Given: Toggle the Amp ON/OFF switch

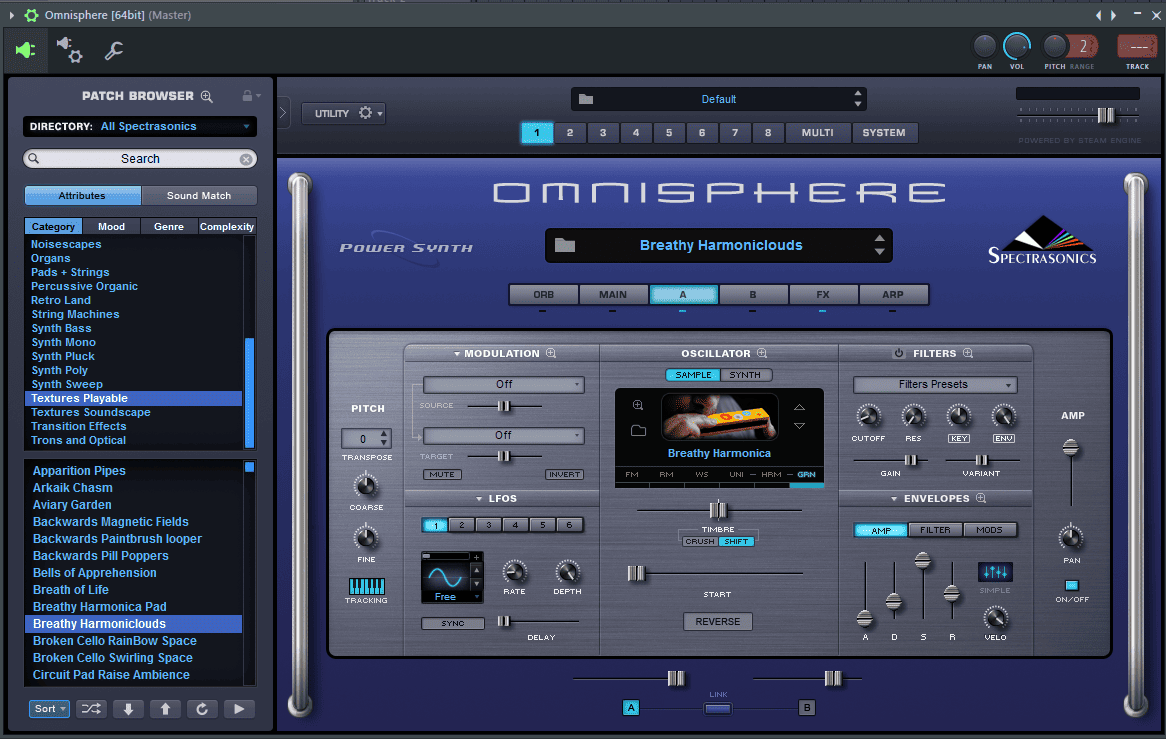Looking at the screenshot, I should tap(1072, 586).
